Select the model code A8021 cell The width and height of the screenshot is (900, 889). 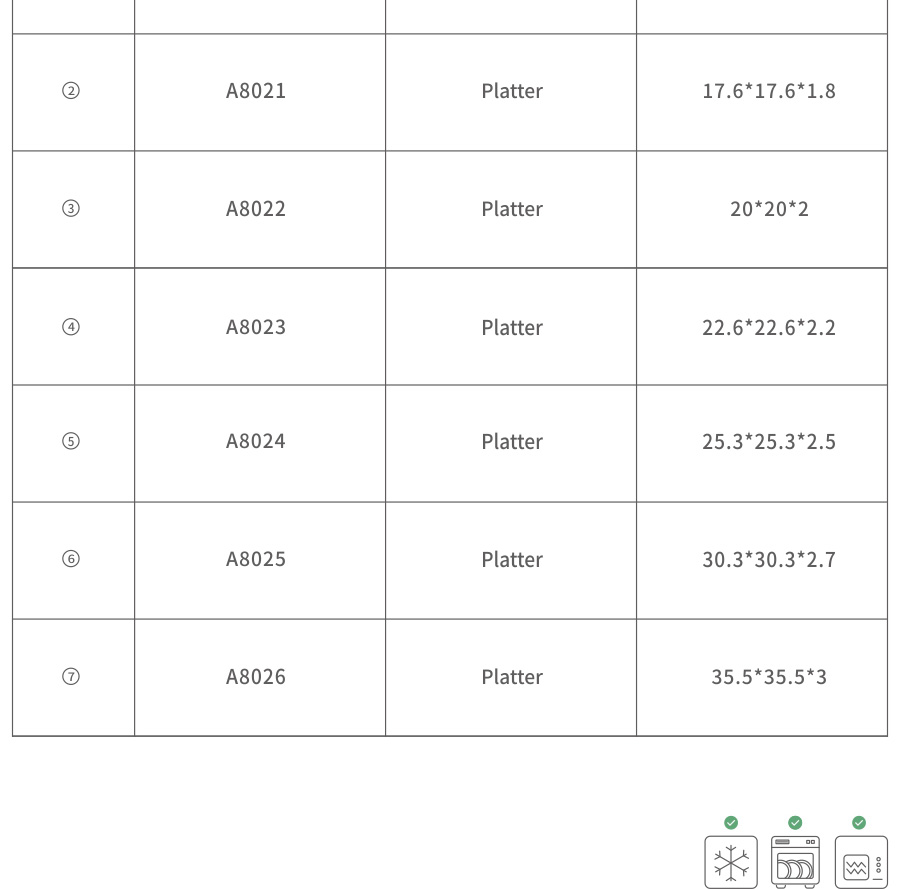[x=256, y=91]
